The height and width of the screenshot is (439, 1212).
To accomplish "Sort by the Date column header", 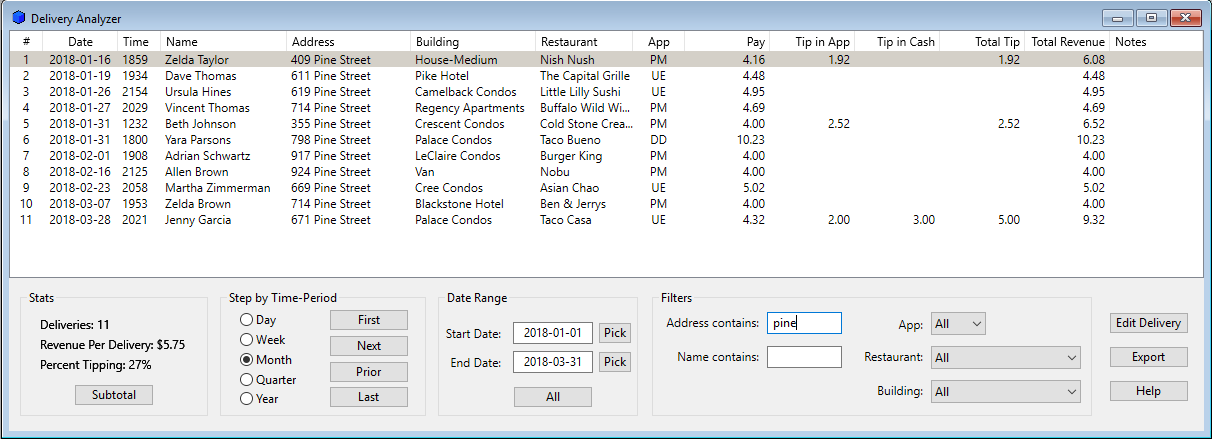I will [x=80, y=42].
